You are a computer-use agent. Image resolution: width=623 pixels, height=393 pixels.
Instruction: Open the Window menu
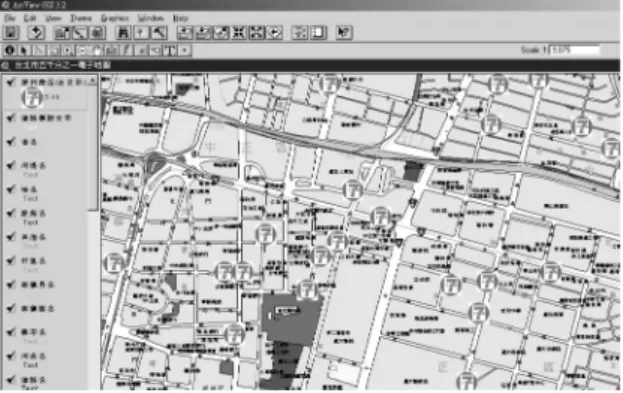[151, 18]
